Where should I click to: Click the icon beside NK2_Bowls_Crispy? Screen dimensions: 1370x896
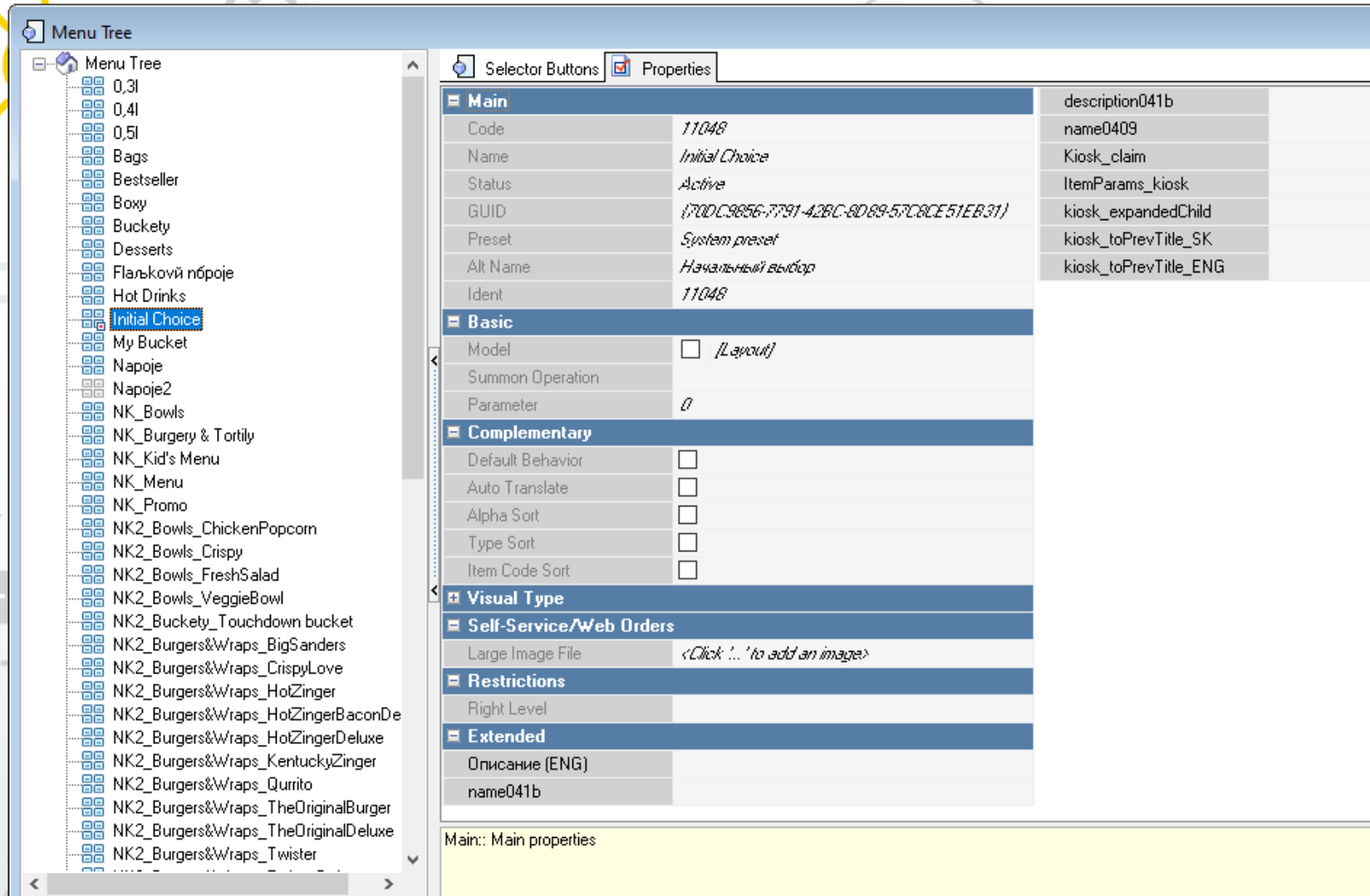pos(93,551)
